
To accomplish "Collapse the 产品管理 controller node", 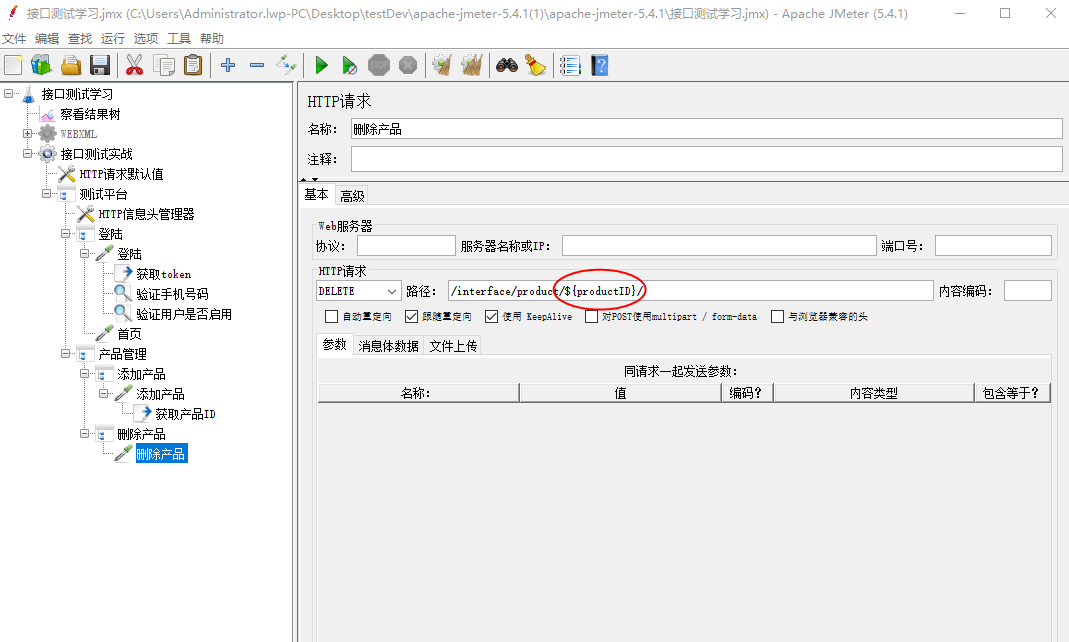I will 66,354.
